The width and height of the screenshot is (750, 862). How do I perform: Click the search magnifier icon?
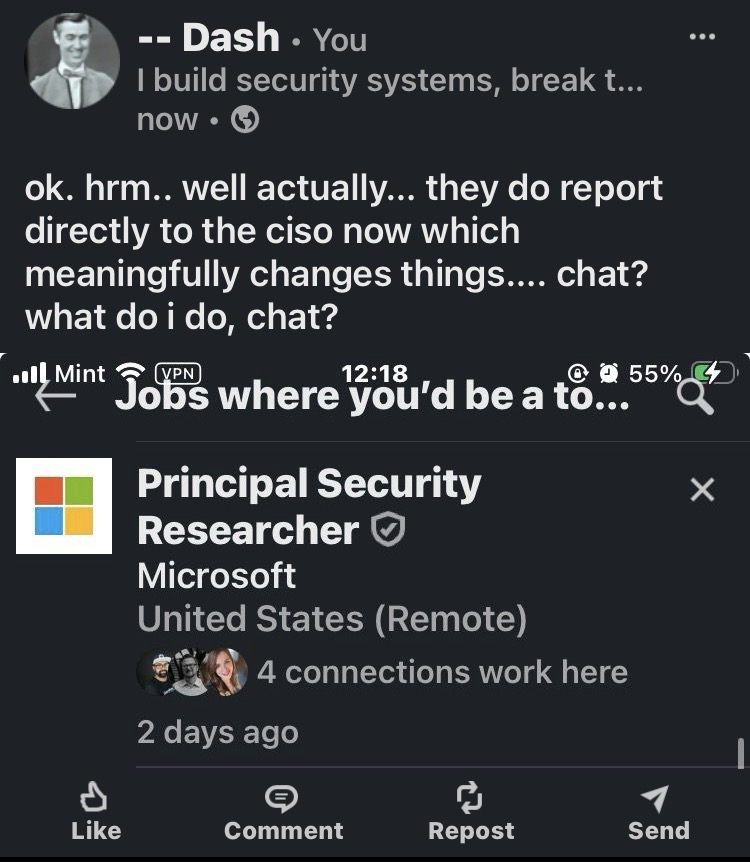click(695, 397)
